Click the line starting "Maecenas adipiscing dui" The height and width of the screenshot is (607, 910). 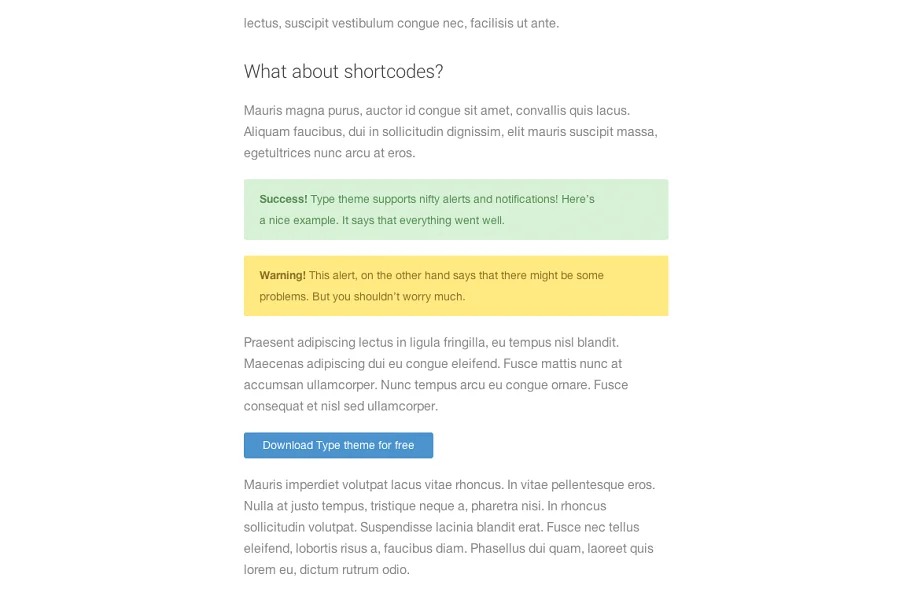click(x=433, y=364)
